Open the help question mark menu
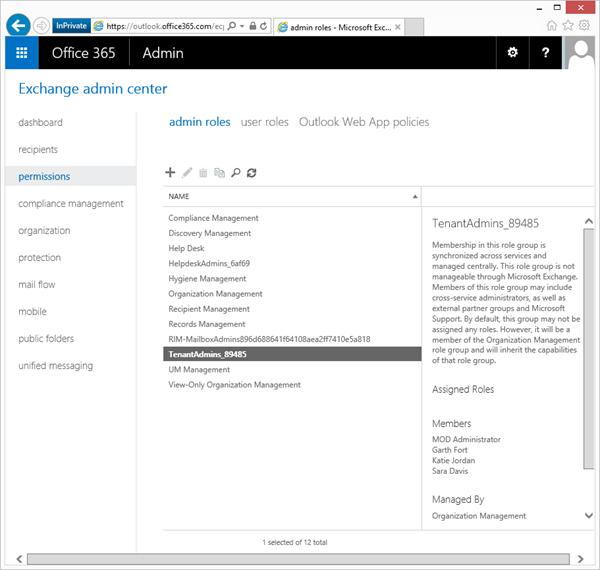Screen dimensions: 600x570 click(x=545, y=53)
